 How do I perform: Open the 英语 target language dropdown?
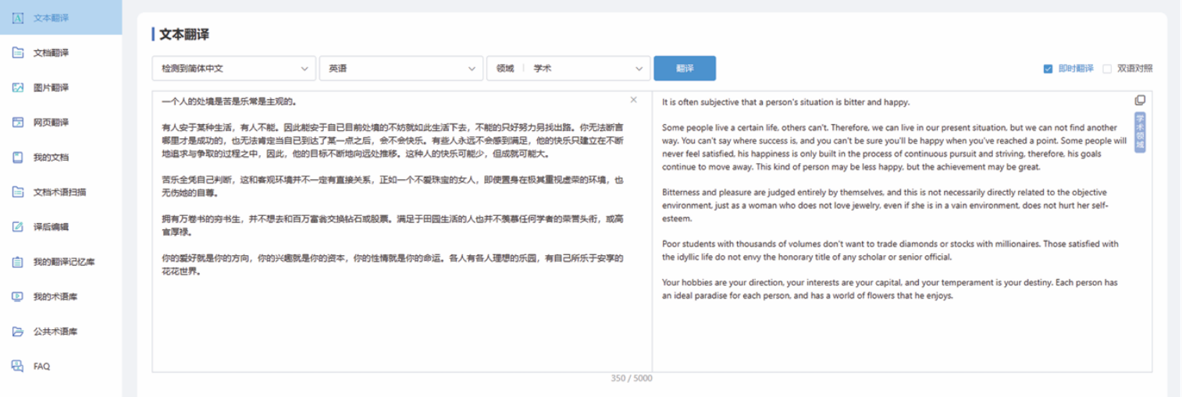401,68
